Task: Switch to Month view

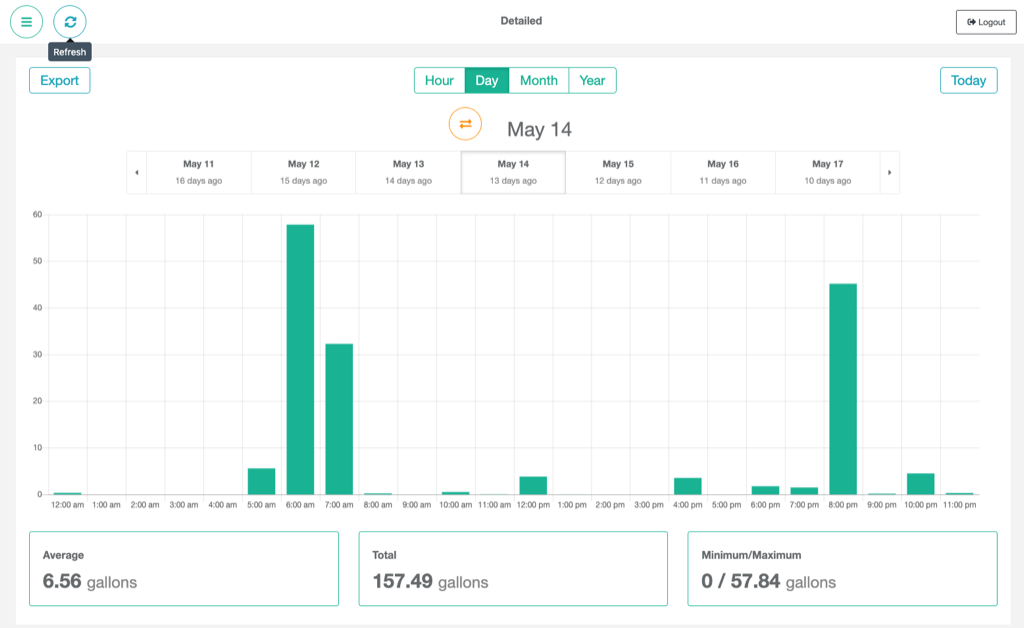Action: pos(539,80)
